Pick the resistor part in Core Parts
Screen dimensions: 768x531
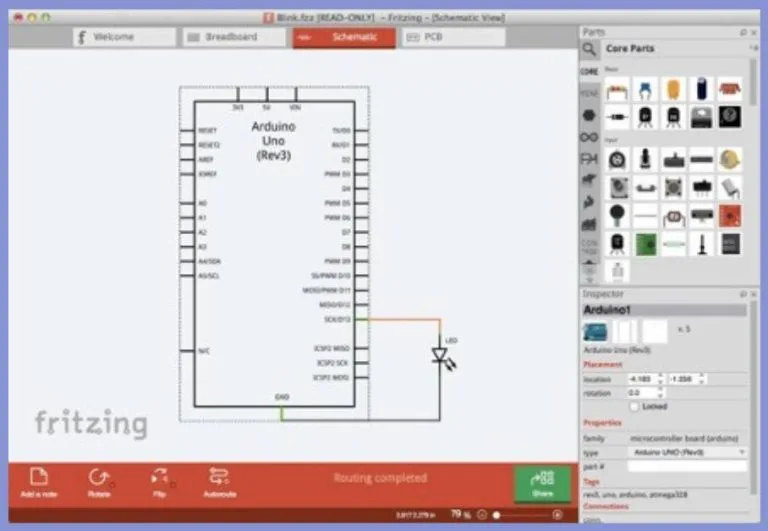pos(617,90)
